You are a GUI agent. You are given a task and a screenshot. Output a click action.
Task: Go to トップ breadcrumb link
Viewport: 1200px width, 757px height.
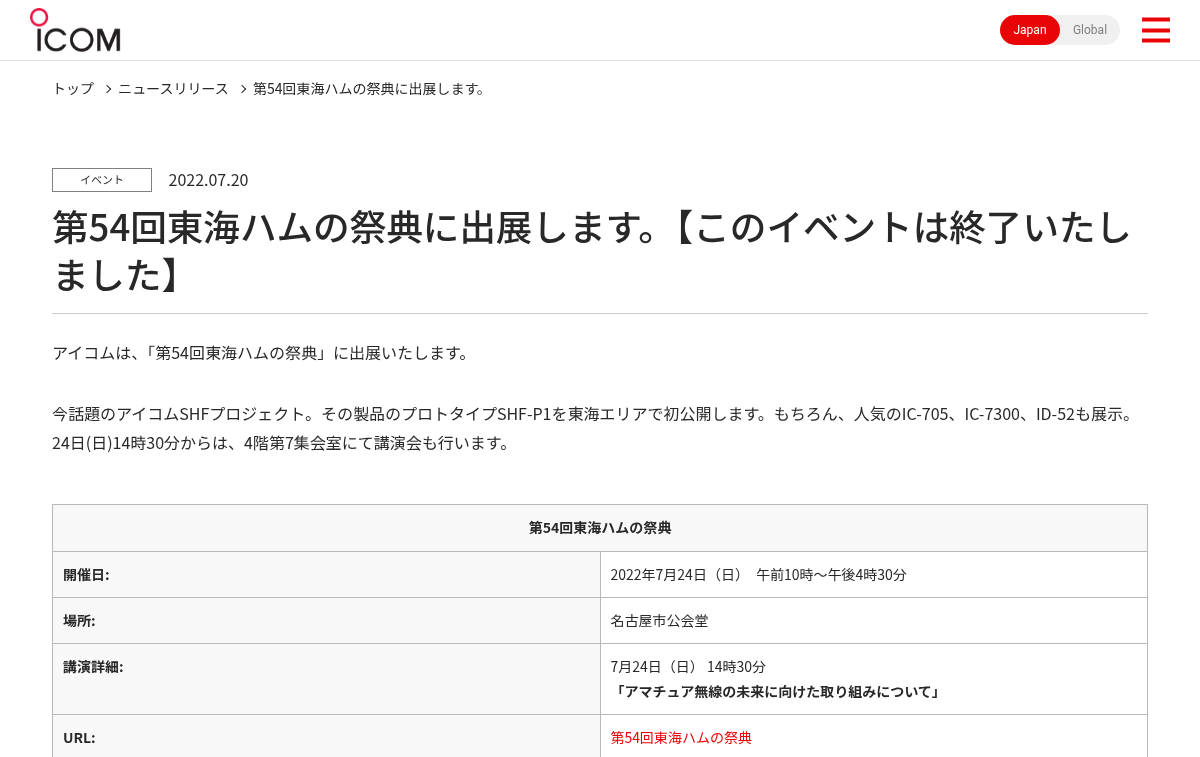click(x=73, y=88)
